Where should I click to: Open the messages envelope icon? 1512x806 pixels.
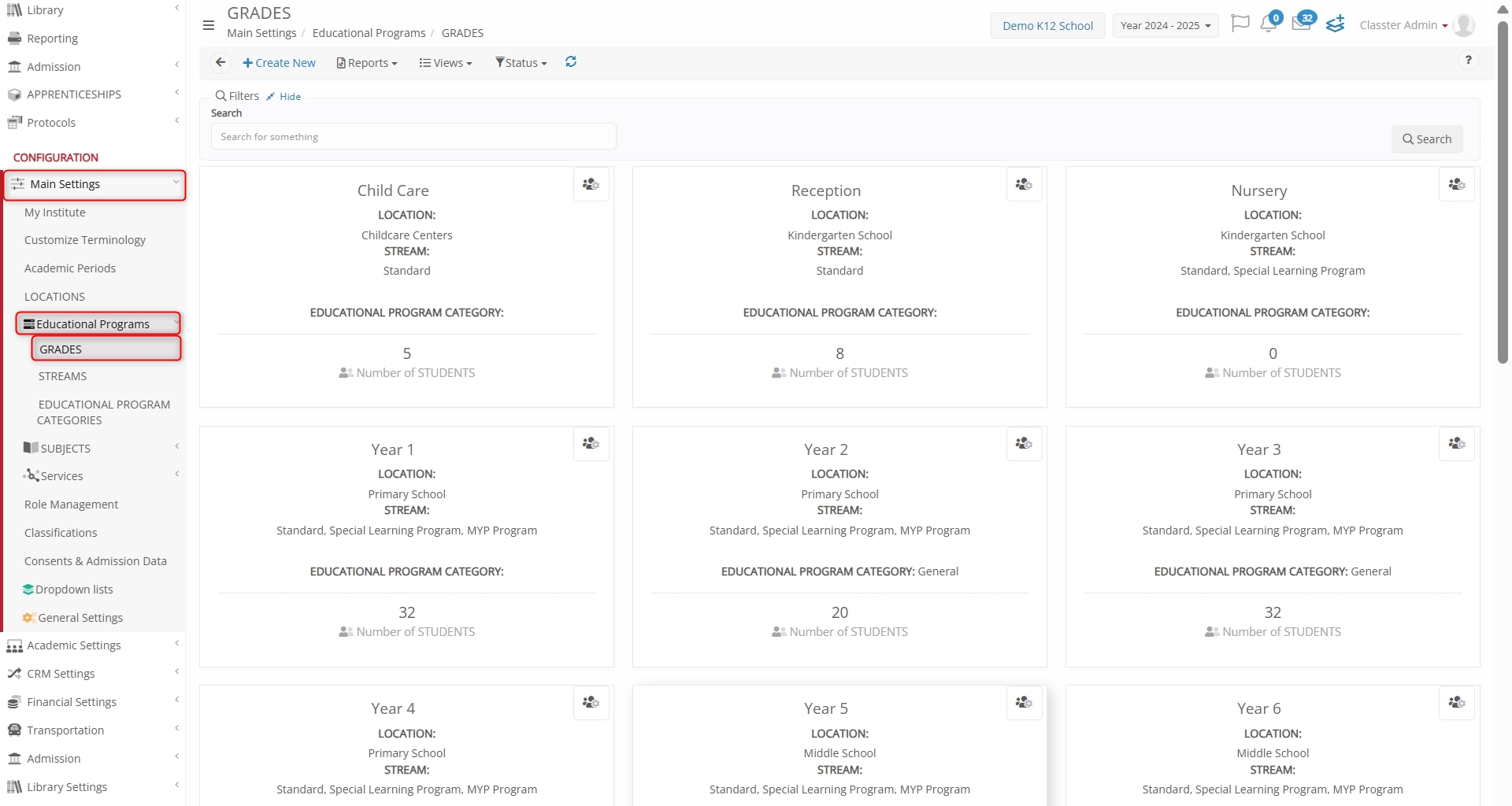[1302, 24]
